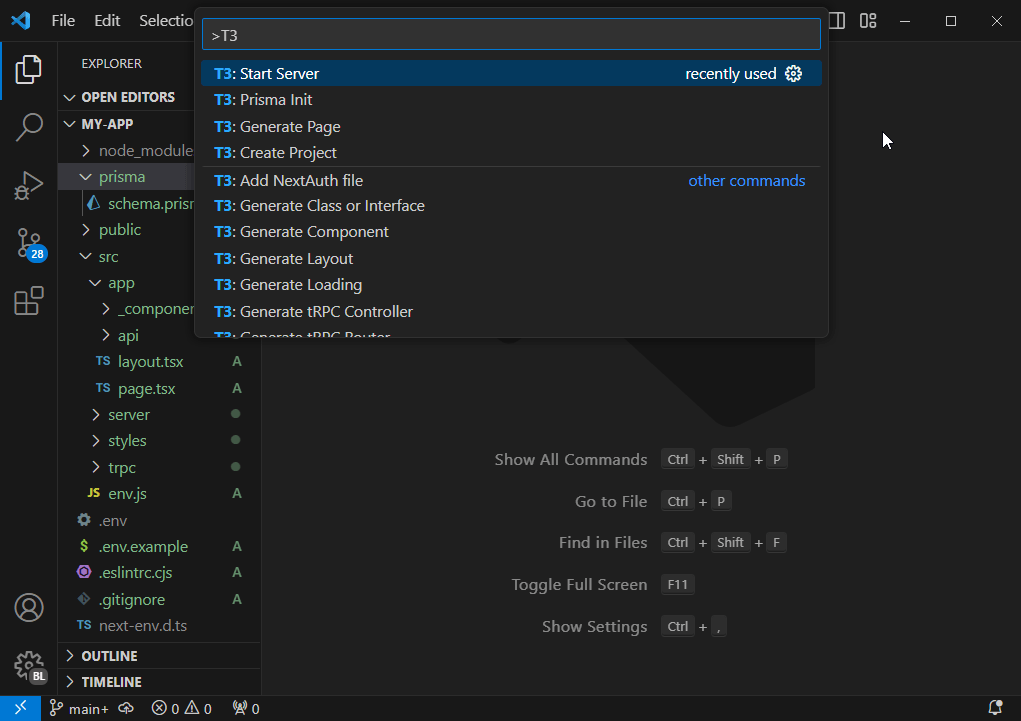This screenshot has width=1021, height=721.
Task: Open the Manage gear in activity bar
Action: click(x=29, y=666)
